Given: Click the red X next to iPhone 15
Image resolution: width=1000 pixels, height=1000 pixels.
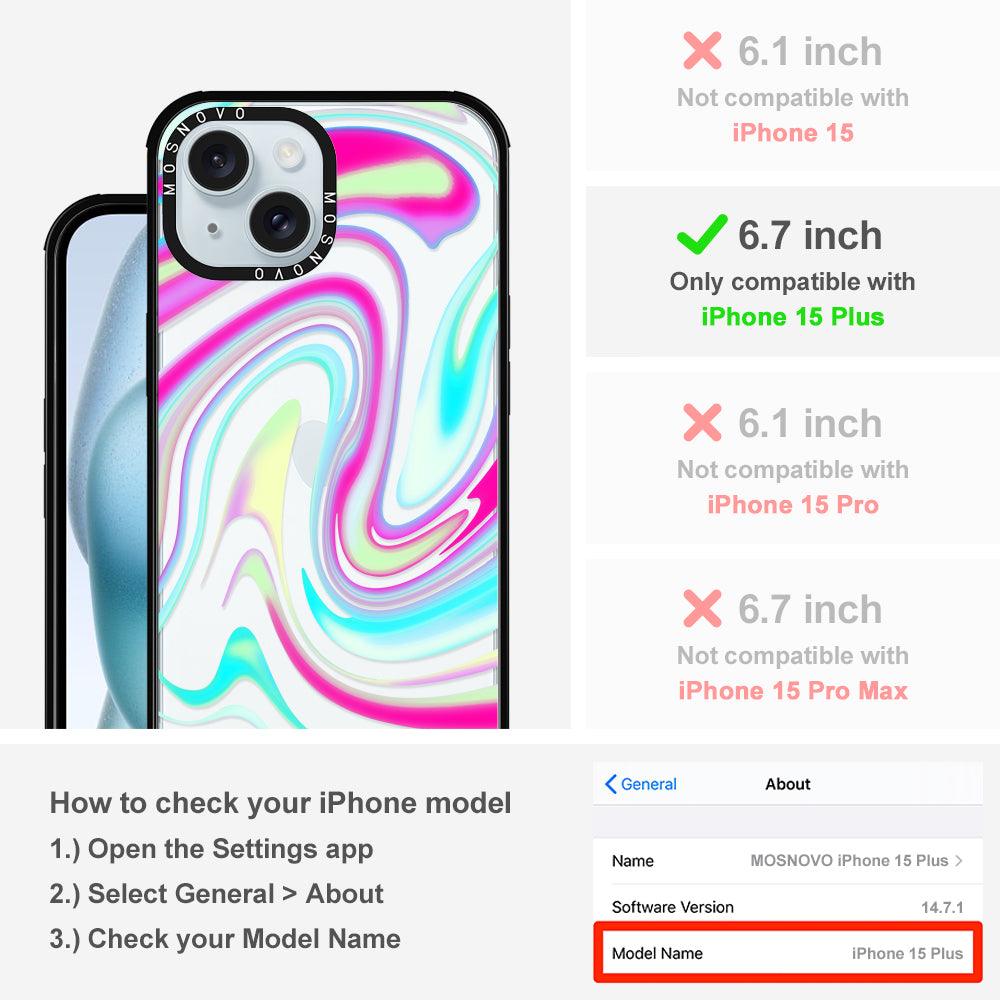Looking at the screenshot, I should [x=702, y=50].
